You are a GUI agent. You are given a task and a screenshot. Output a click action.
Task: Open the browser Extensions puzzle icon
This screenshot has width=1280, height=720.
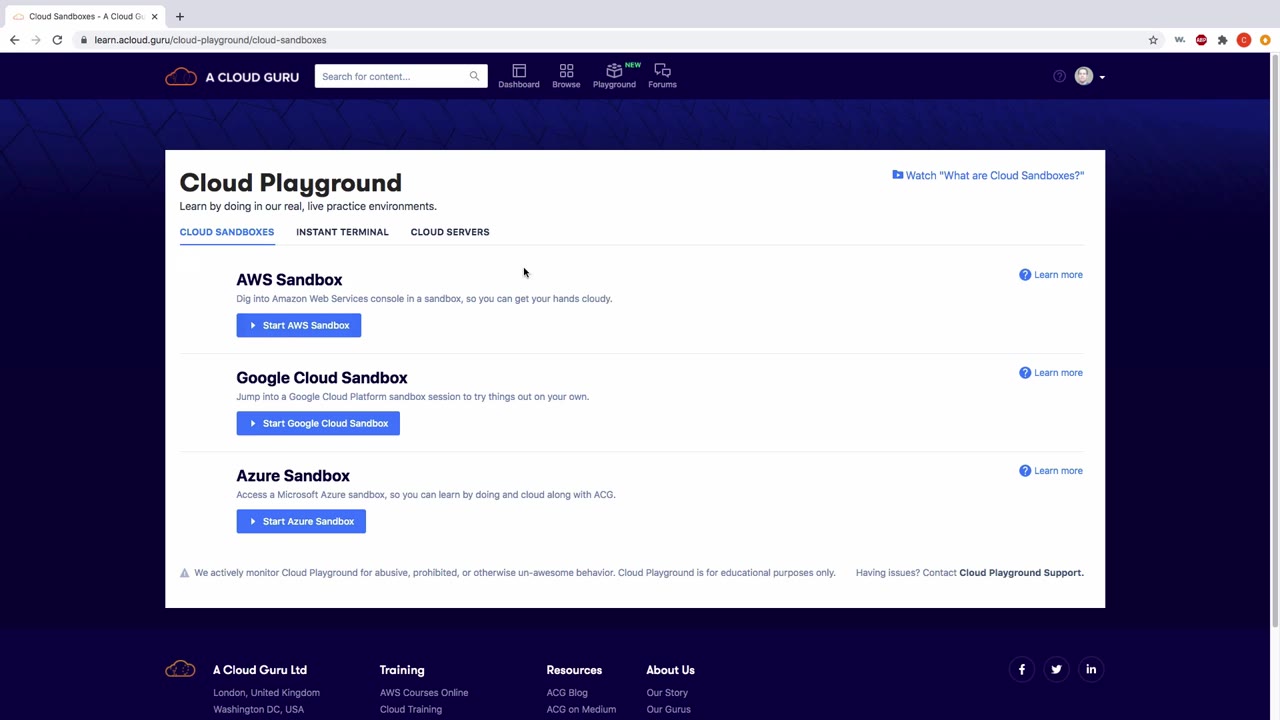click(x=1222, y=40)
